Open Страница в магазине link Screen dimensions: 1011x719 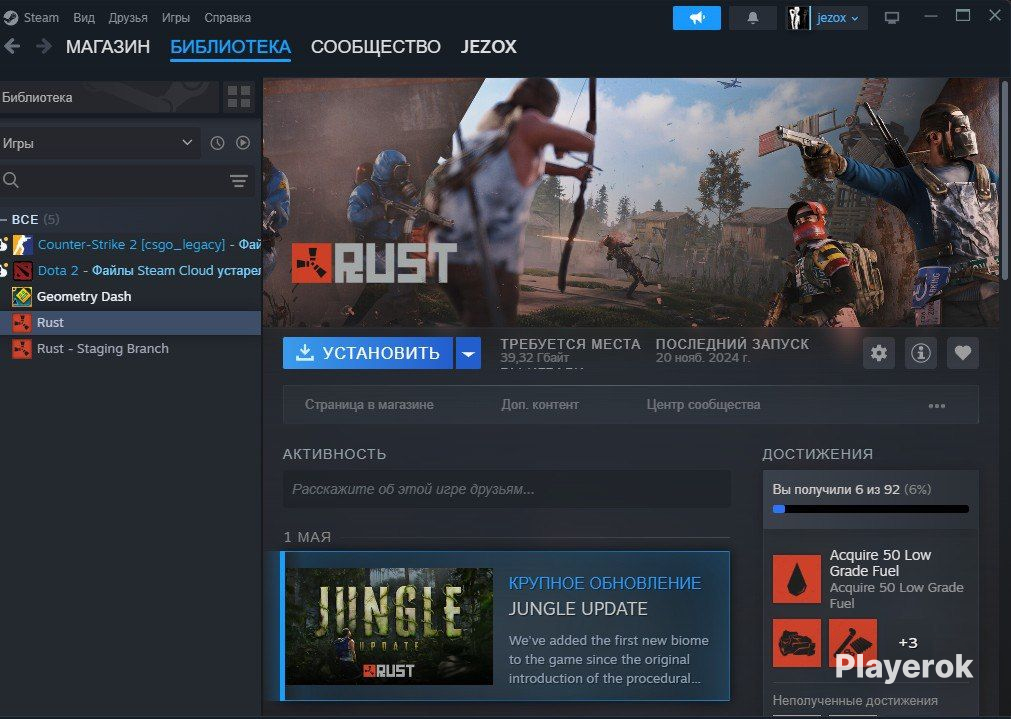tap(369, 405)
